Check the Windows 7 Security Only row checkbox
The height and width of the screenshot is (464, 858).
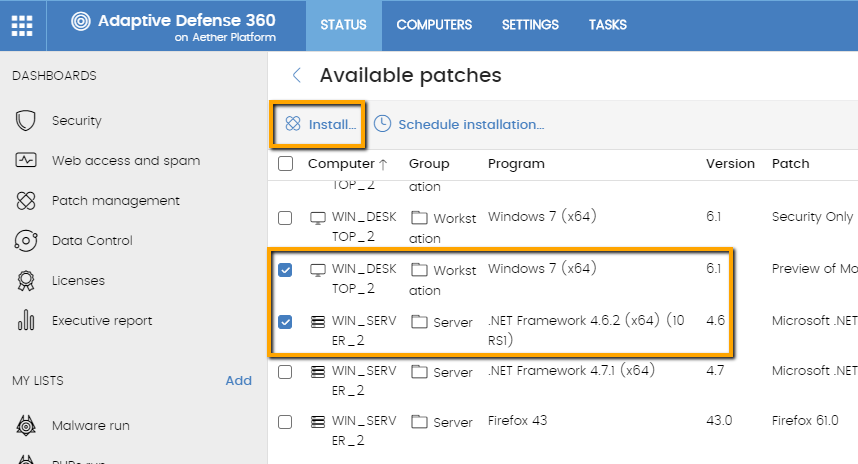285,218
